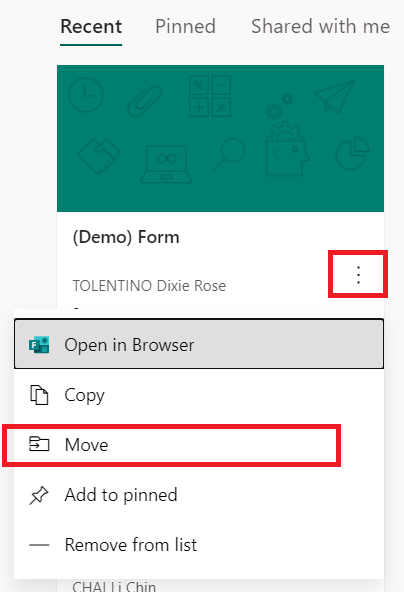The height and width of the screenshot is (592, 404).
Task: Switch to the Recent tab
Action: (91, 27)
